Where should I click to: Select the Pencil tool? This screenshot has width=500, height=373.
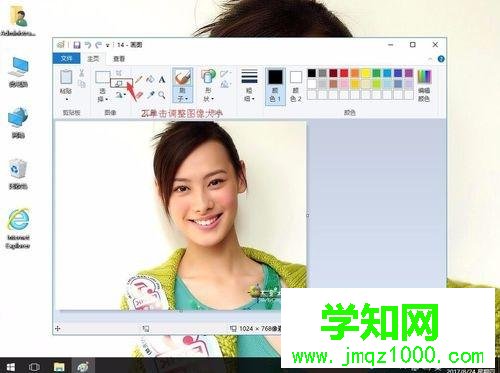(x=139, y=79)
